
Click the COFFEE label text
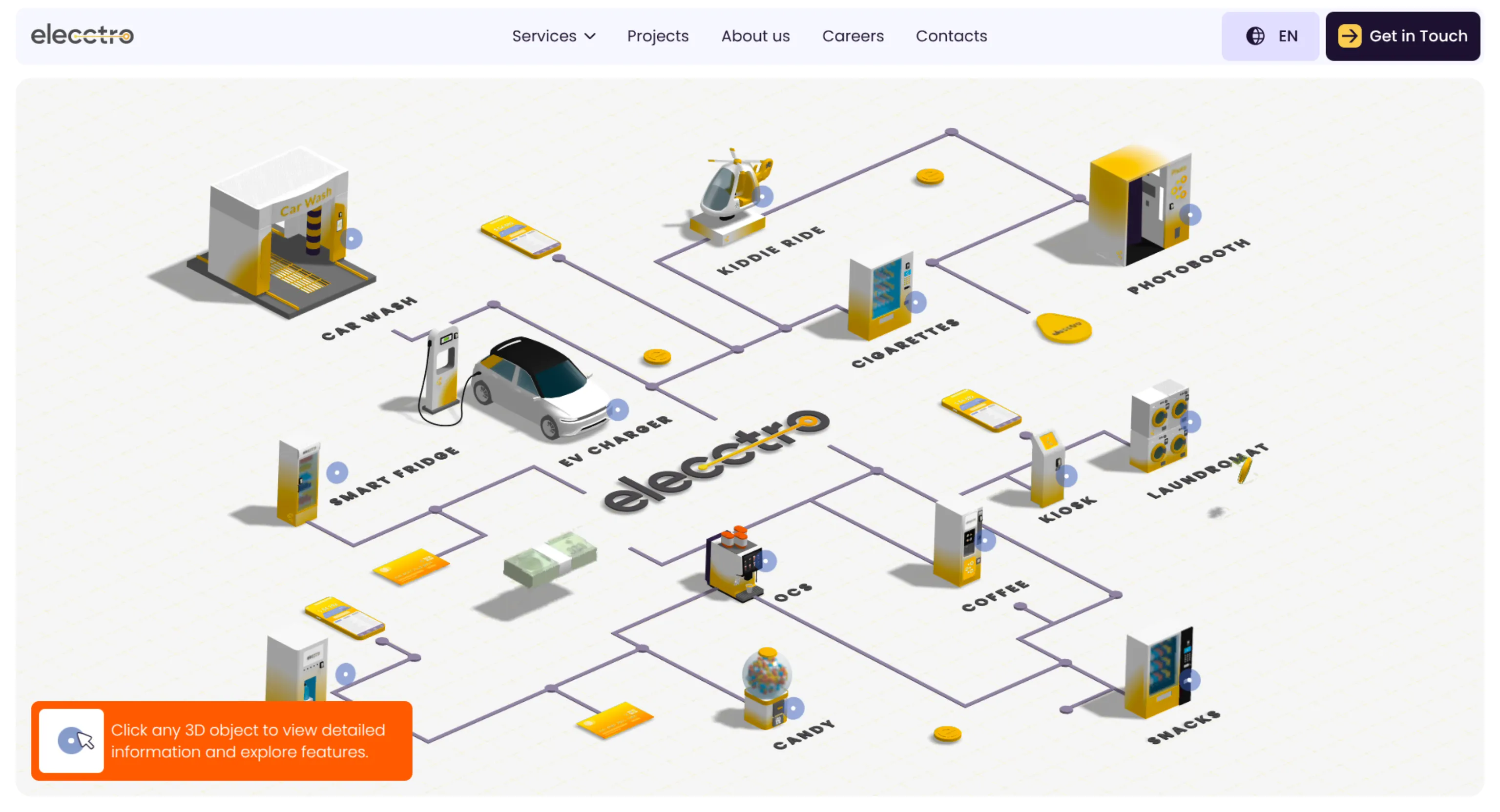coord(995,596)
